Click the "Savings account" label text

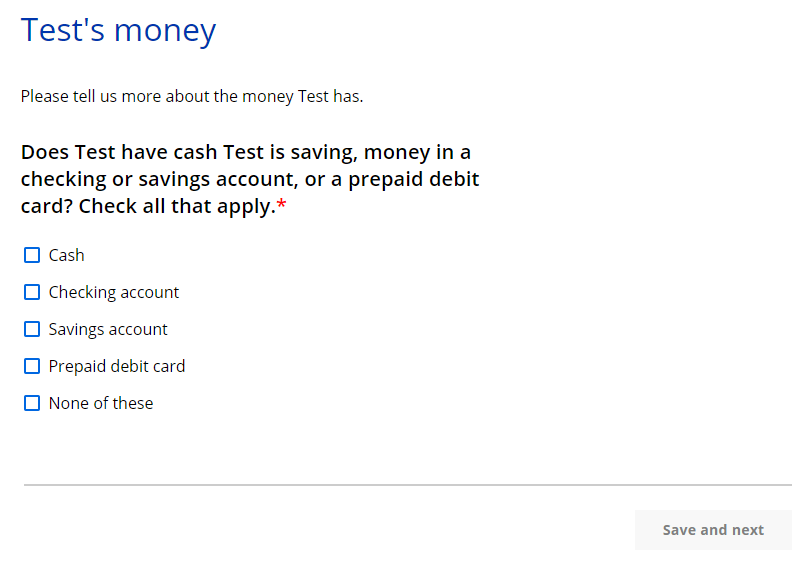108,329
